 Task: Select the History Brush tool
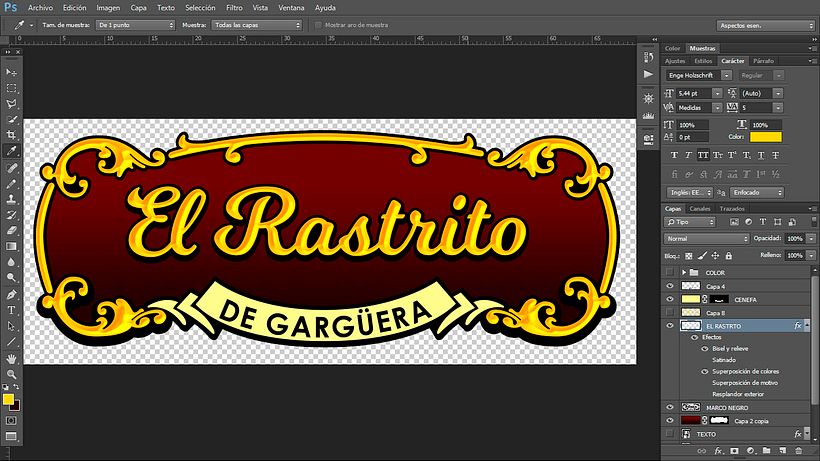click(x=11, y=215)
